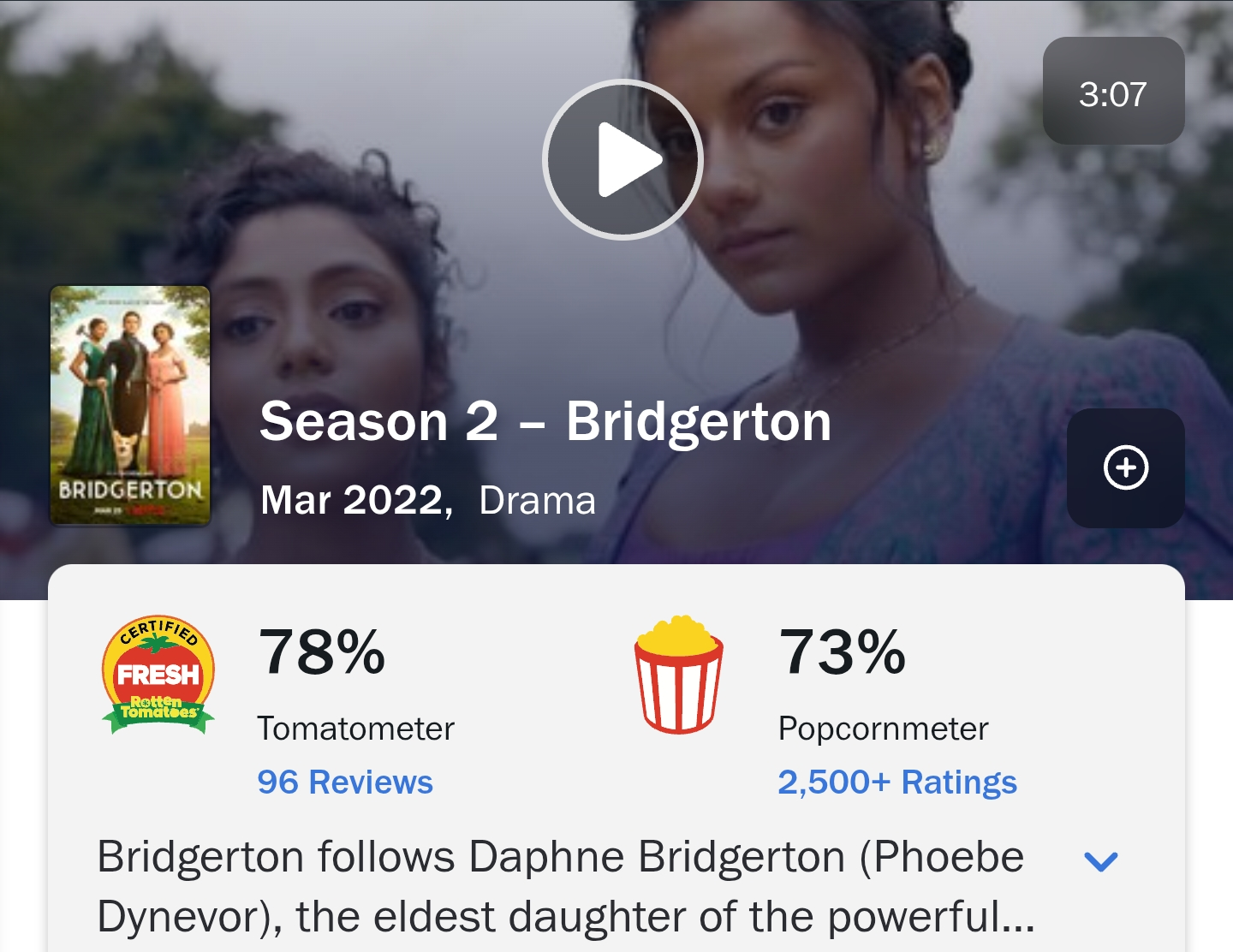Click the Tomatometer label
Image resolution: width=1233 pixels, height=952 pixels.
click(x=355, y=729)
